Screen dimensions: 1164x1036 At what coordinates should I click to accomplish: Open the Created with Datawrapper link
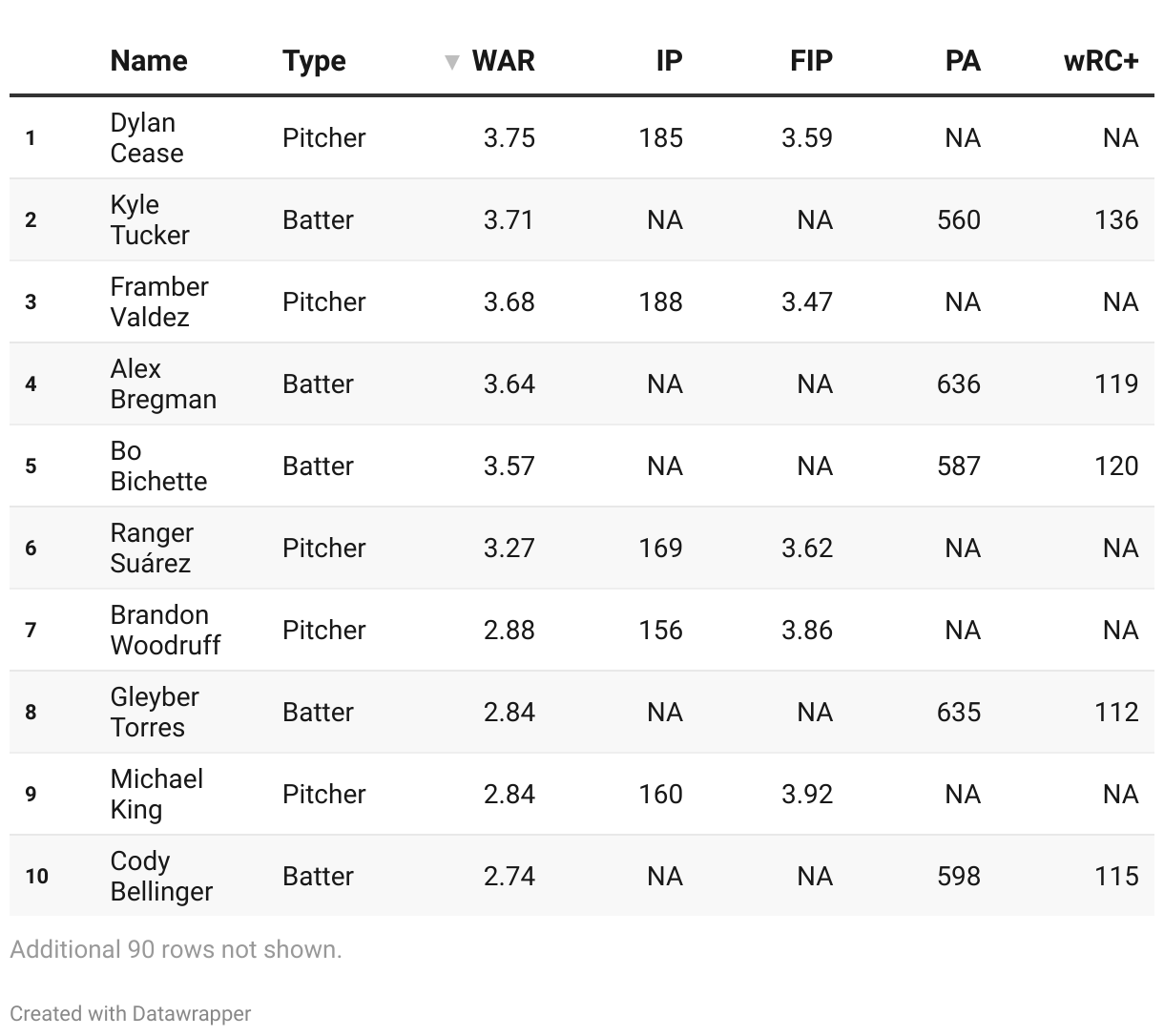131,1013
